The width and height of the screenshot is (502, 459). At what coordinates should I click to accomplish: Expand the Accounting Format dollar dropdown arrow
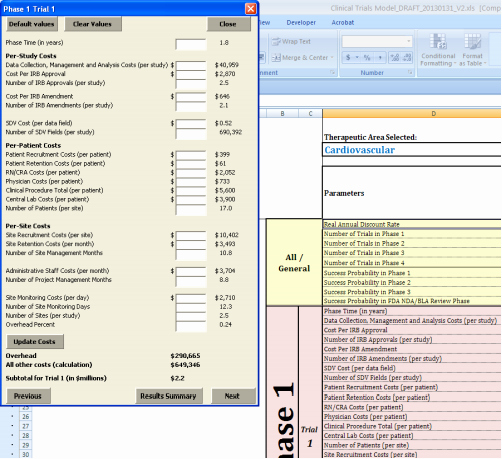coord(357,57)
